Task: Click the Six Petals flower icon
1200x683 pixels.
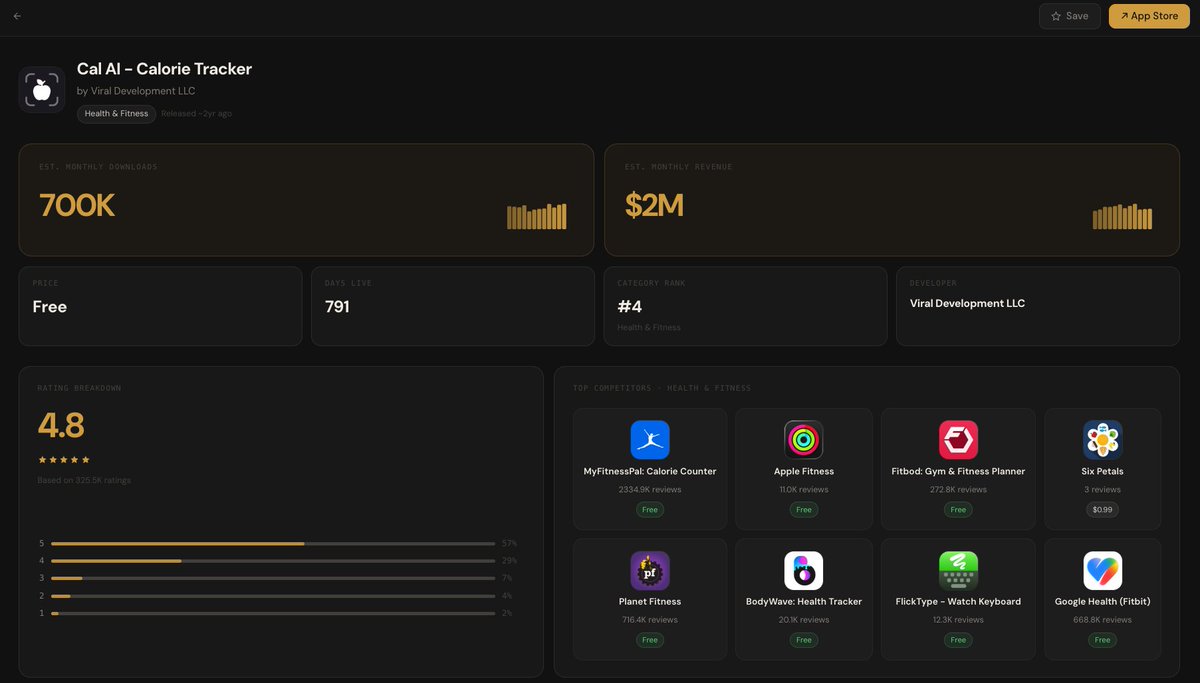Action: coord(1103,440)
